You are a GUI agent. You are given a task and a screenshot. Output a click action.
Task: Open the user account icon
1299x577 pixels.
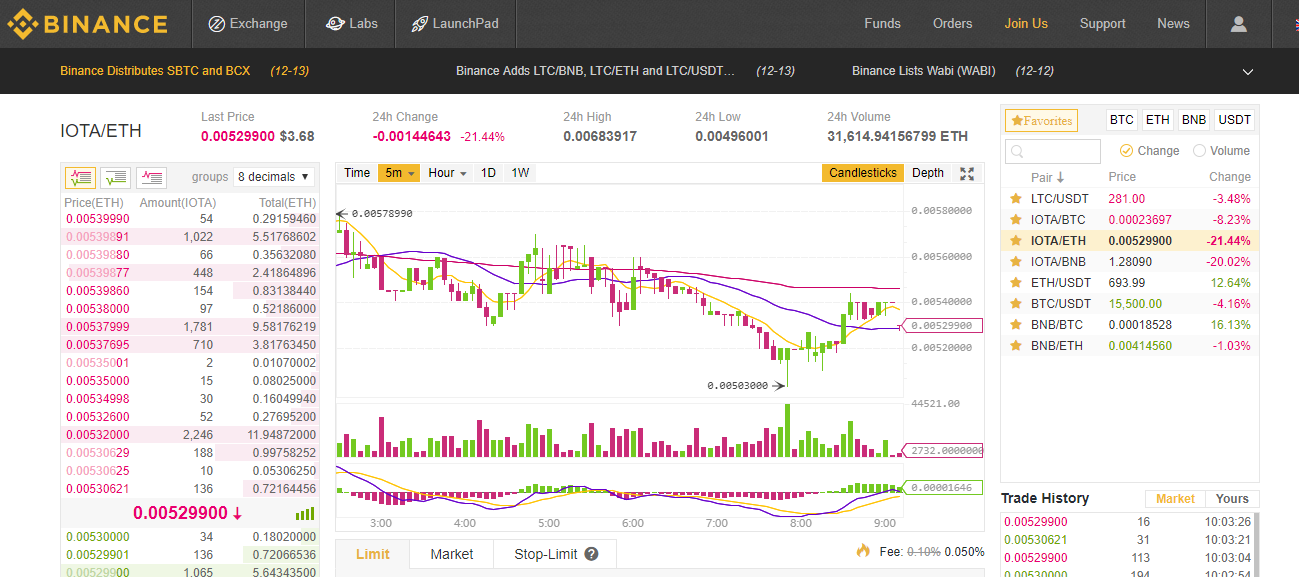(x=1239, y=24)
